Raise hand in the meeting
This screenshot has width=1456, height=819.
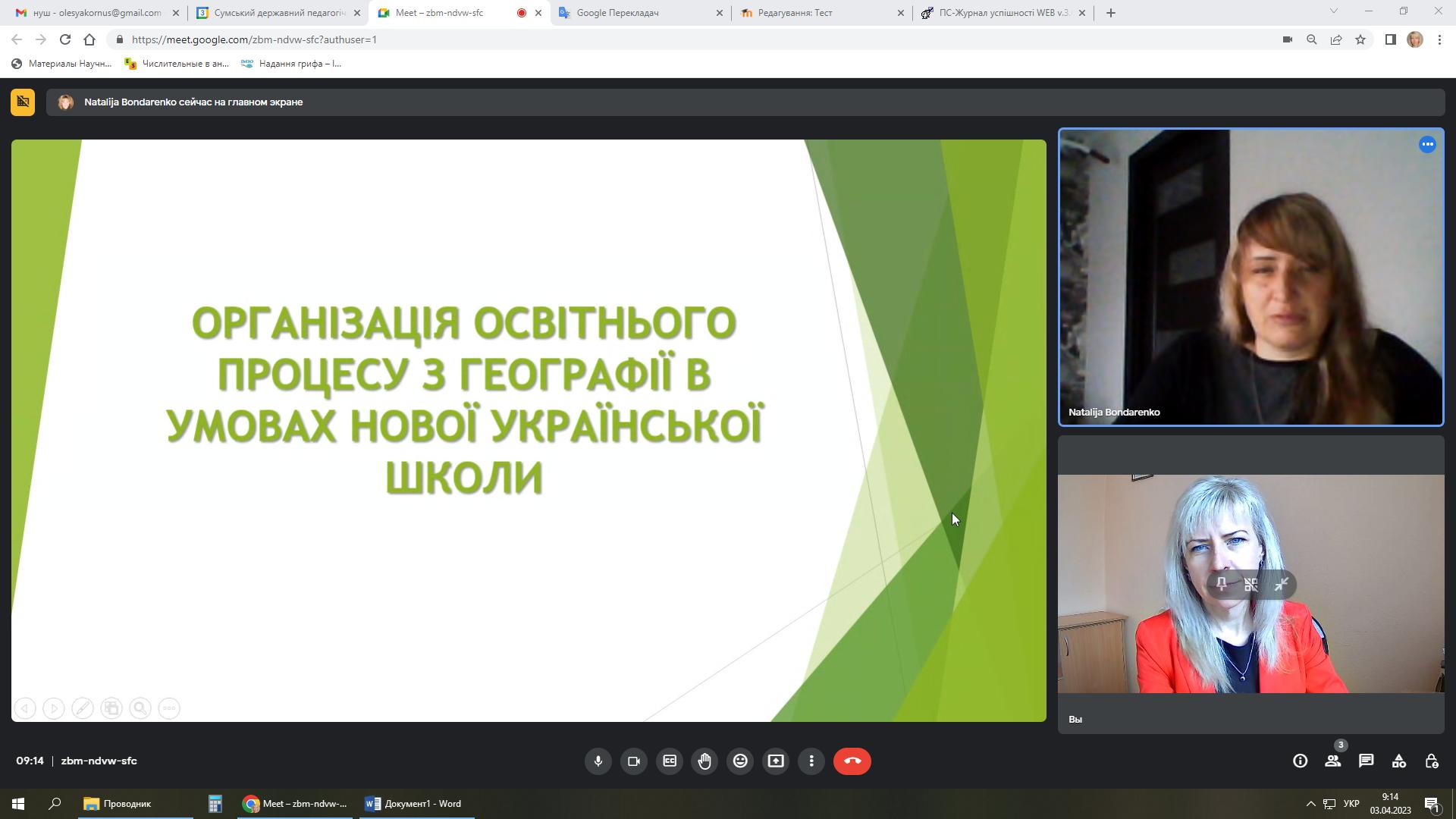[x=705, y=761]
